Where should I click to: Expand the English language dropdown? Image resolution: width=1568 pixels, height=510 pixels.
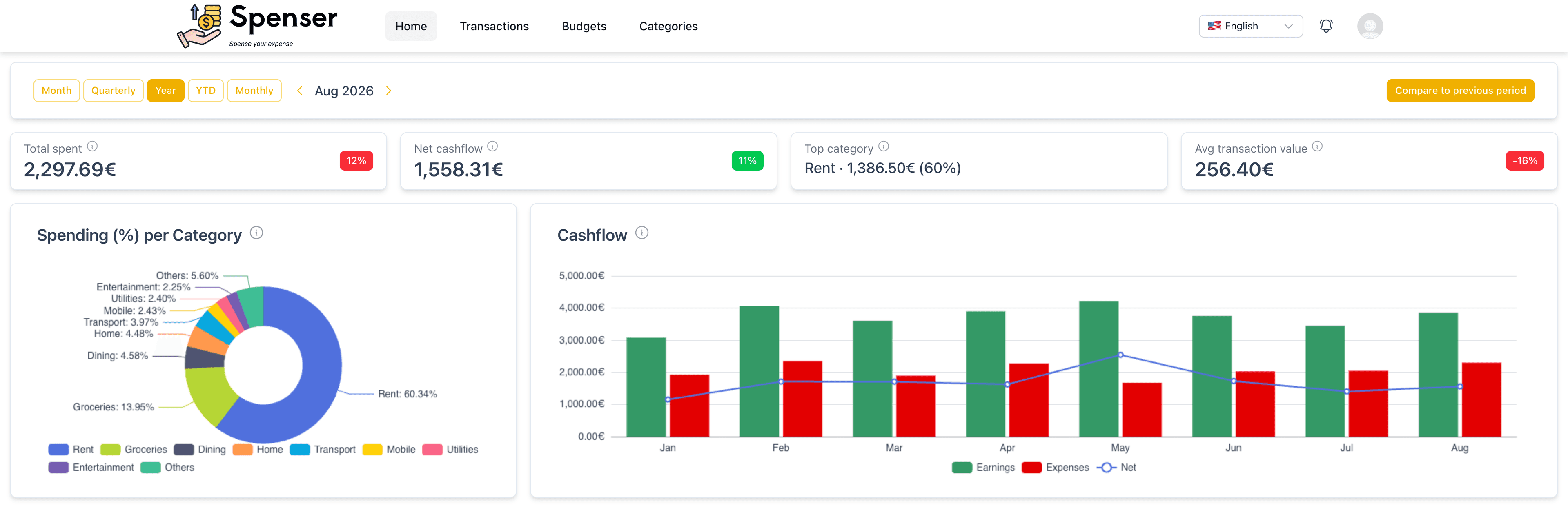point(1250,26)
